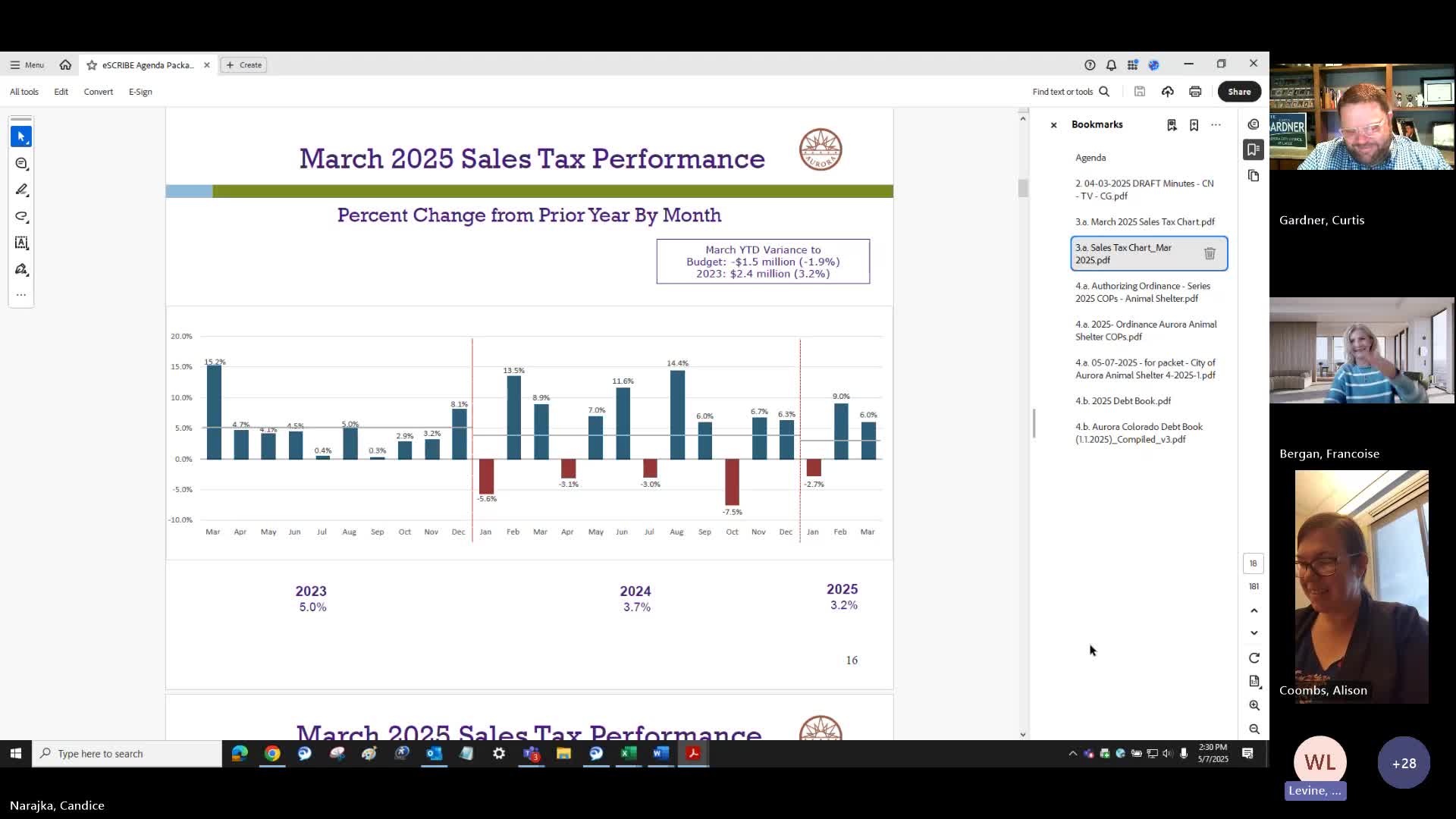1456x819 pixels.
Task: Open Excel from the Windows taskbar
Action: coord(628,754)
